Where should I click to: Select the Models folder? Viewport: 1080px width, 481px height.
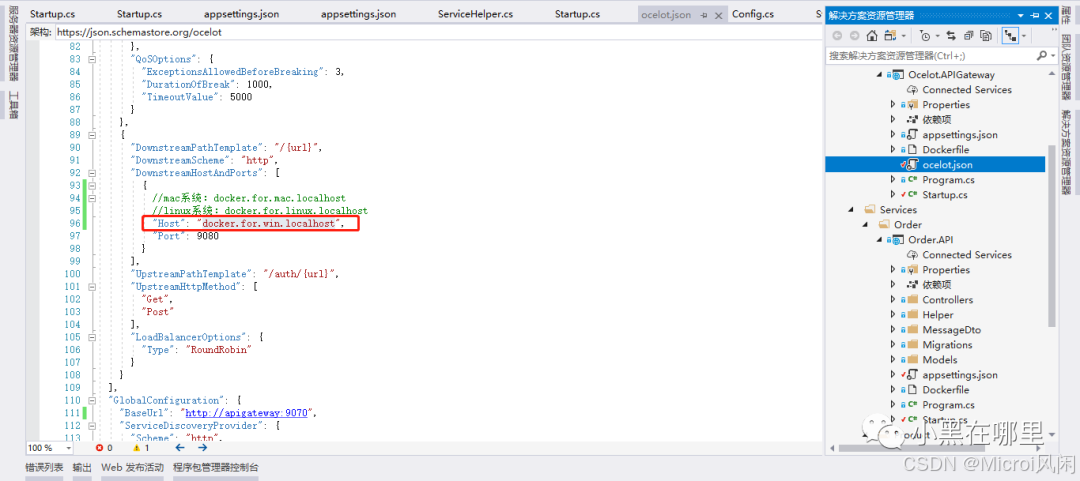pos(939,360)
